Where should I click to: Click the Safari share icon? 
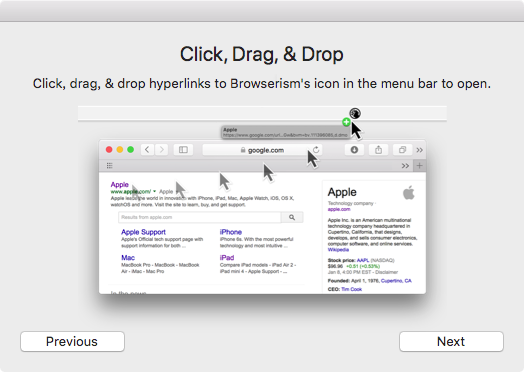pyautogui.click(x=378, y=150)
